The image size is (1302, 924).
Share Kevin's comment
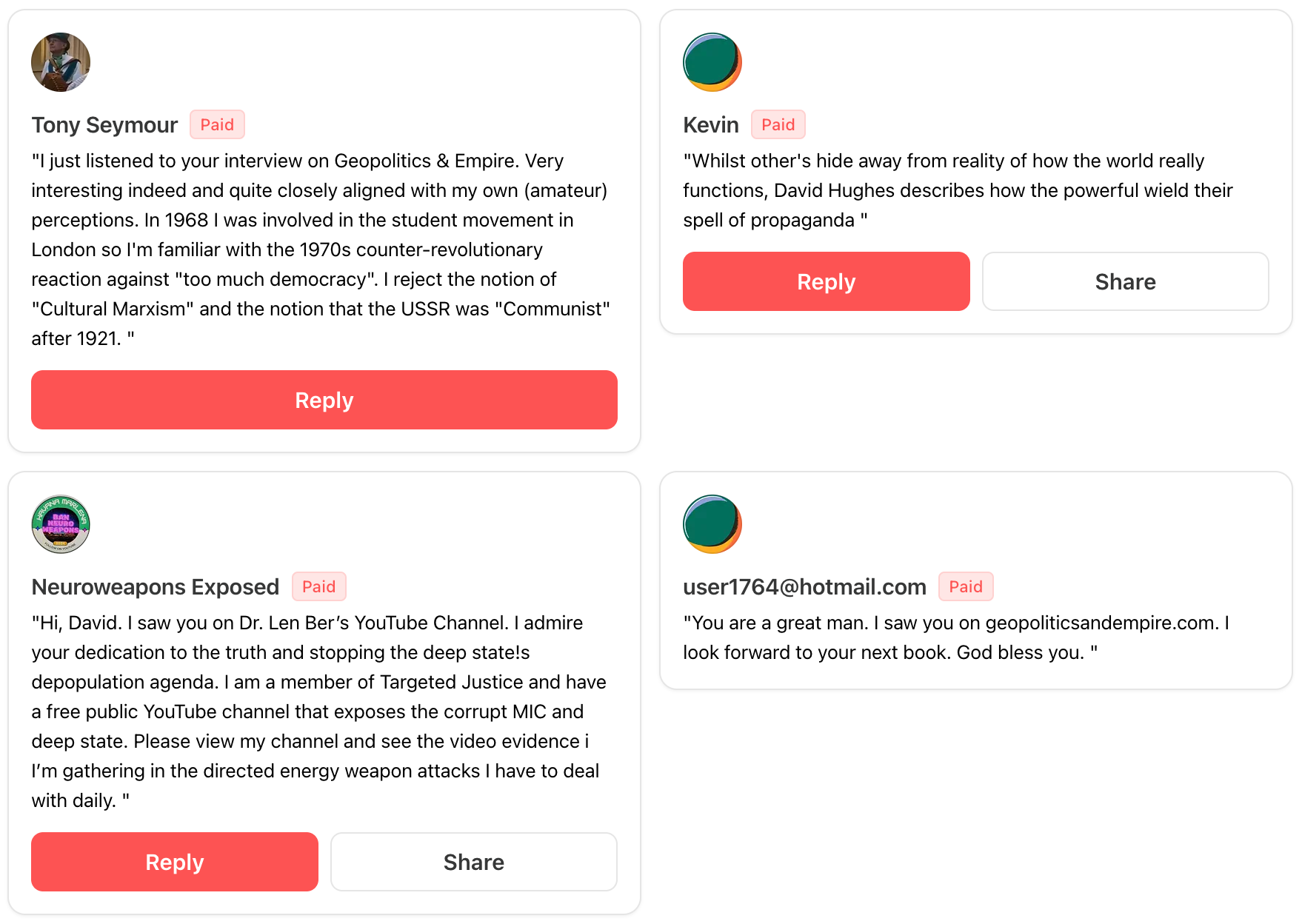(1125, 281)
